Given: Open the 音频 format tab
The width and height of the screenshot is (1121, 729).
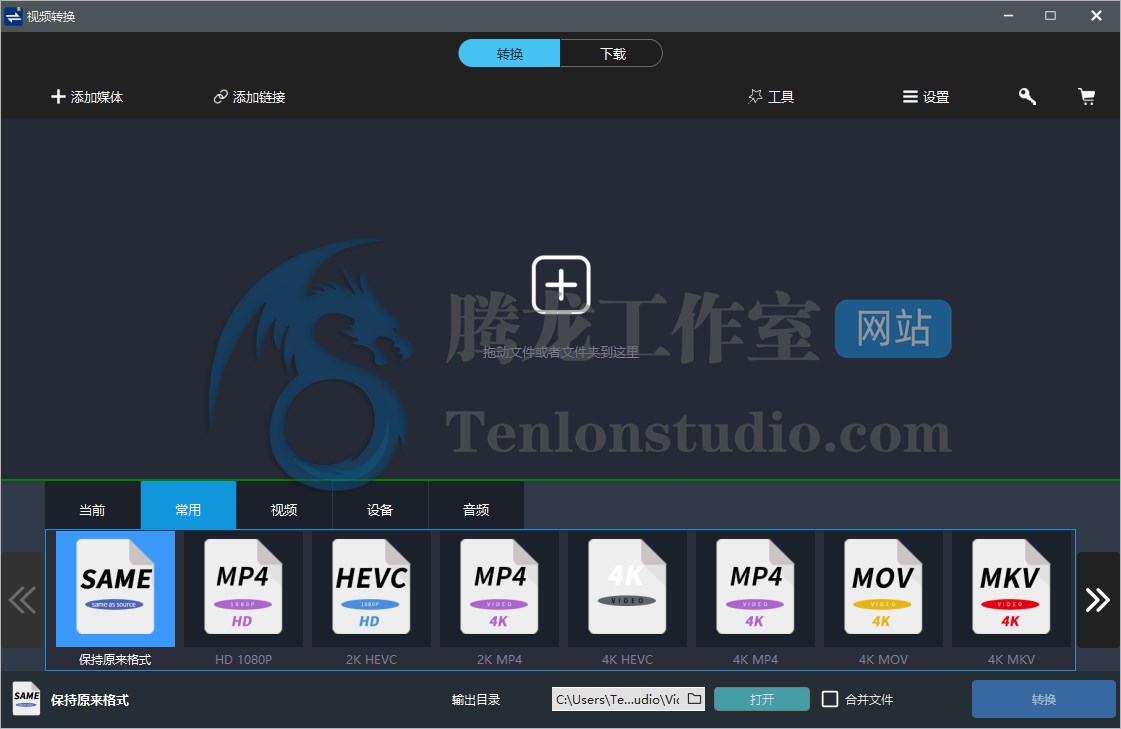Looking at the screenshot, I should [x=476, y=509].
